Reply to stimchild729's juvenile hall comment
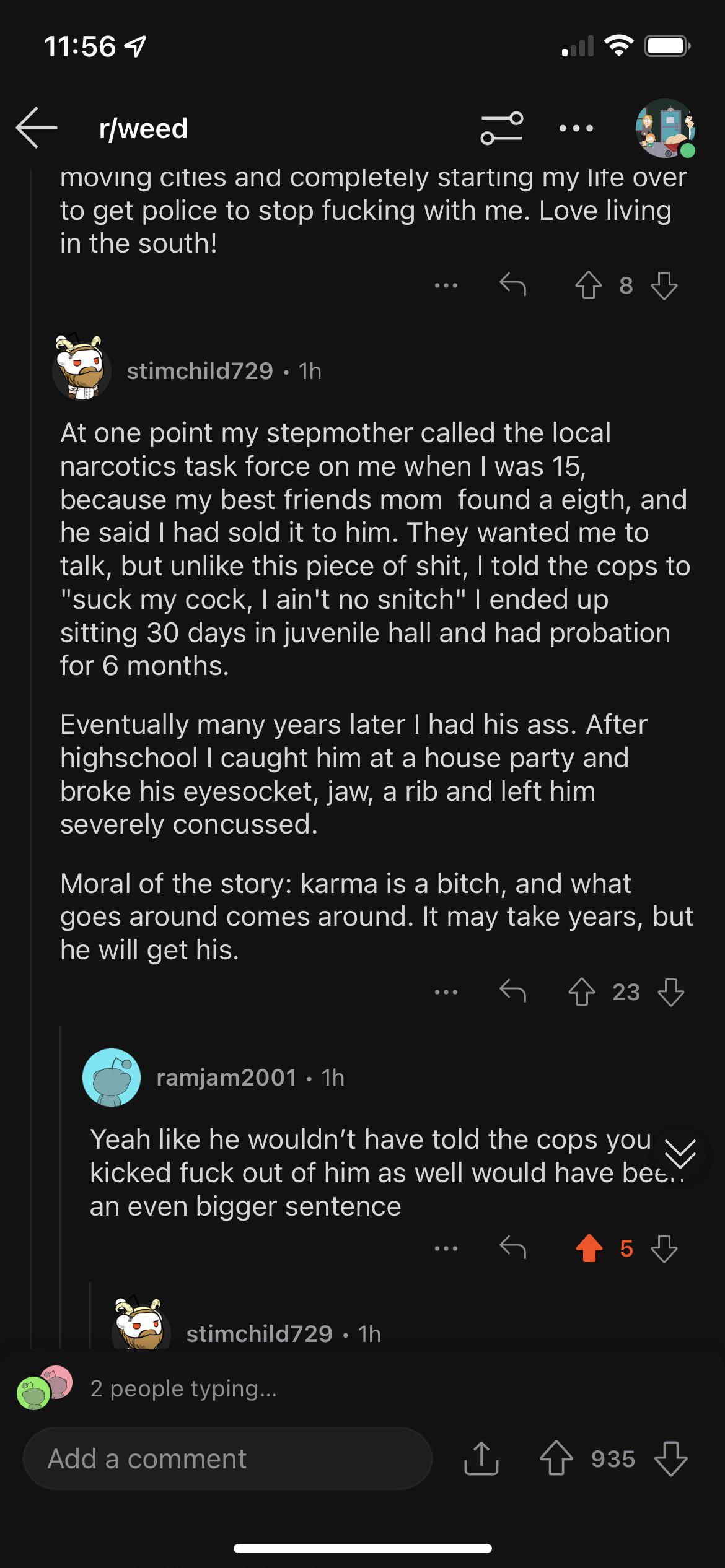Screen dimensions: 725x1568 coord(512,991)
